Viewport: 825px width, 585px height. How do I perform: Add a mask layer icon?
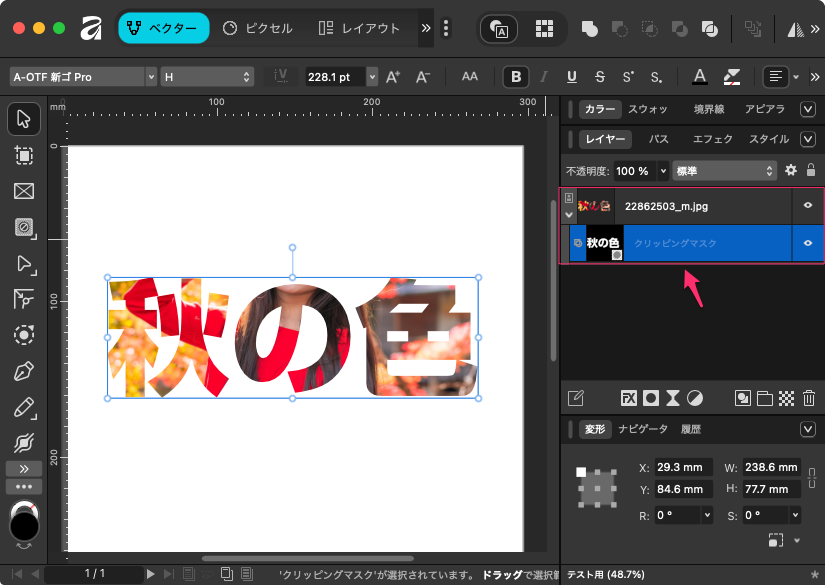651,397
